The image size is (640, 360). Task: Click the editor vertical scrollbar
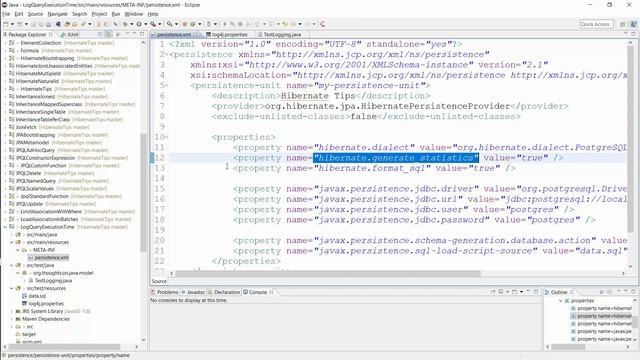[631, 139]
